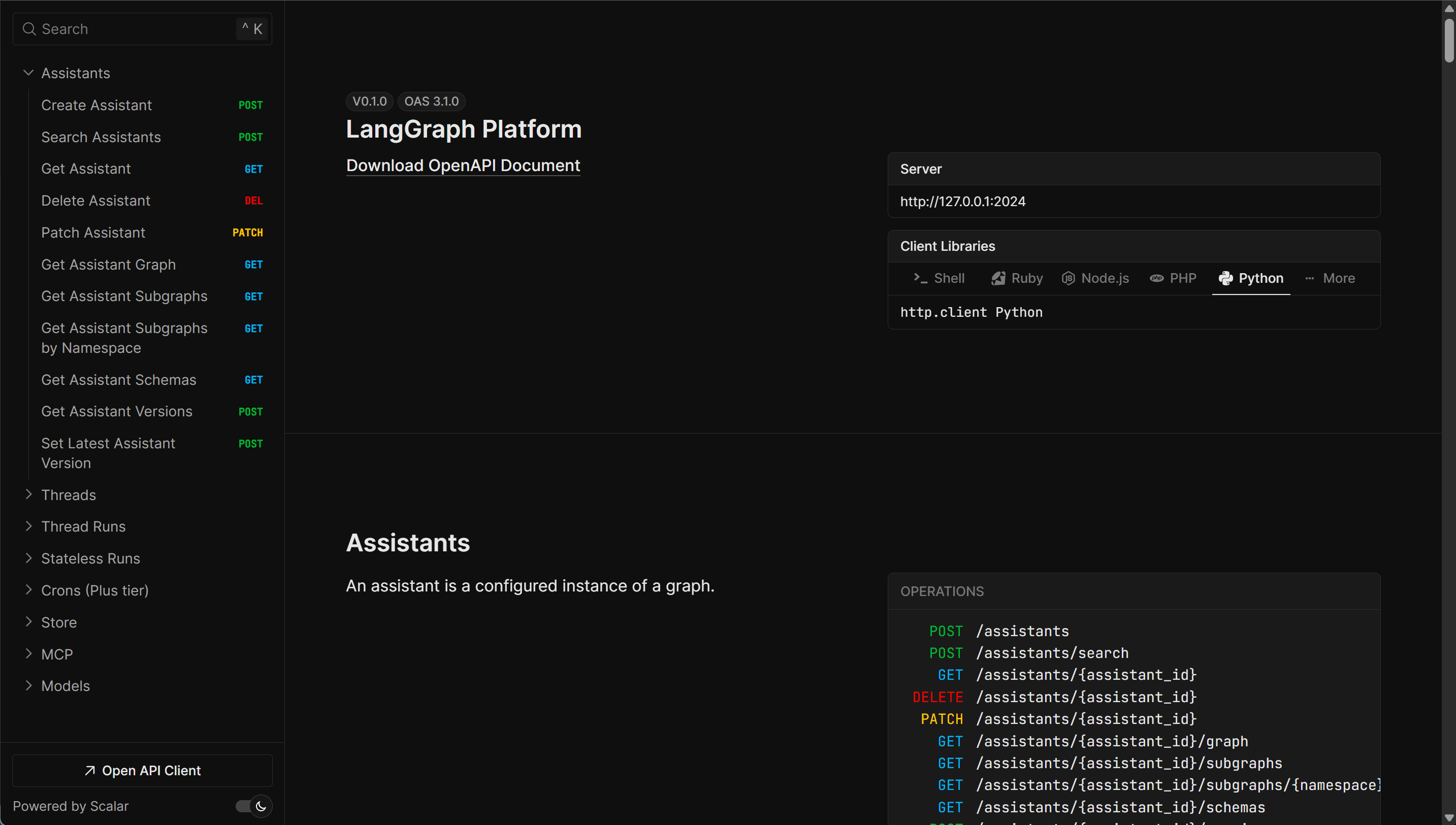
Task: Expand the Crons (Plus tier) section
Action: point(28,590)
